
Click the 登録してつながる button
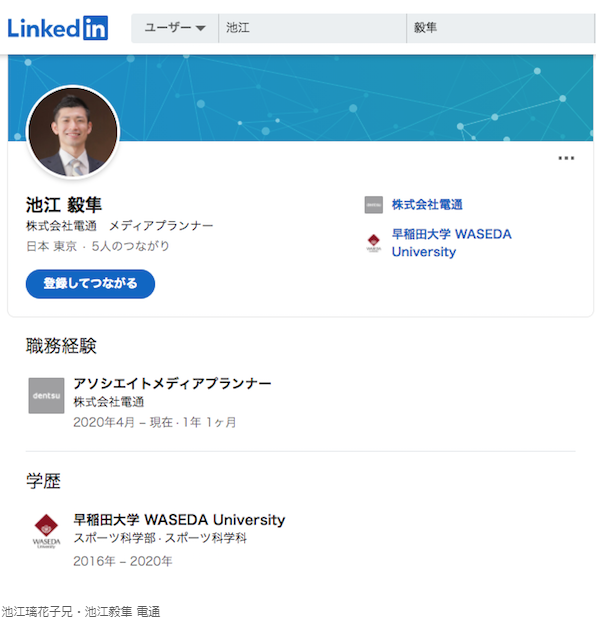pos(90,284)
